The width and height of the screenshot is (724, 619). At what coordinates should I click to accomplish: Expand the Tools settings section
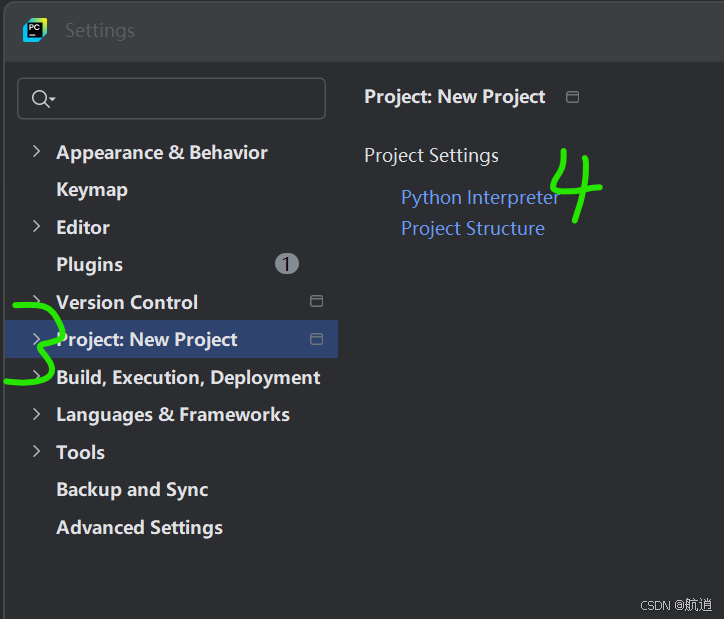(x=37, y=452)
